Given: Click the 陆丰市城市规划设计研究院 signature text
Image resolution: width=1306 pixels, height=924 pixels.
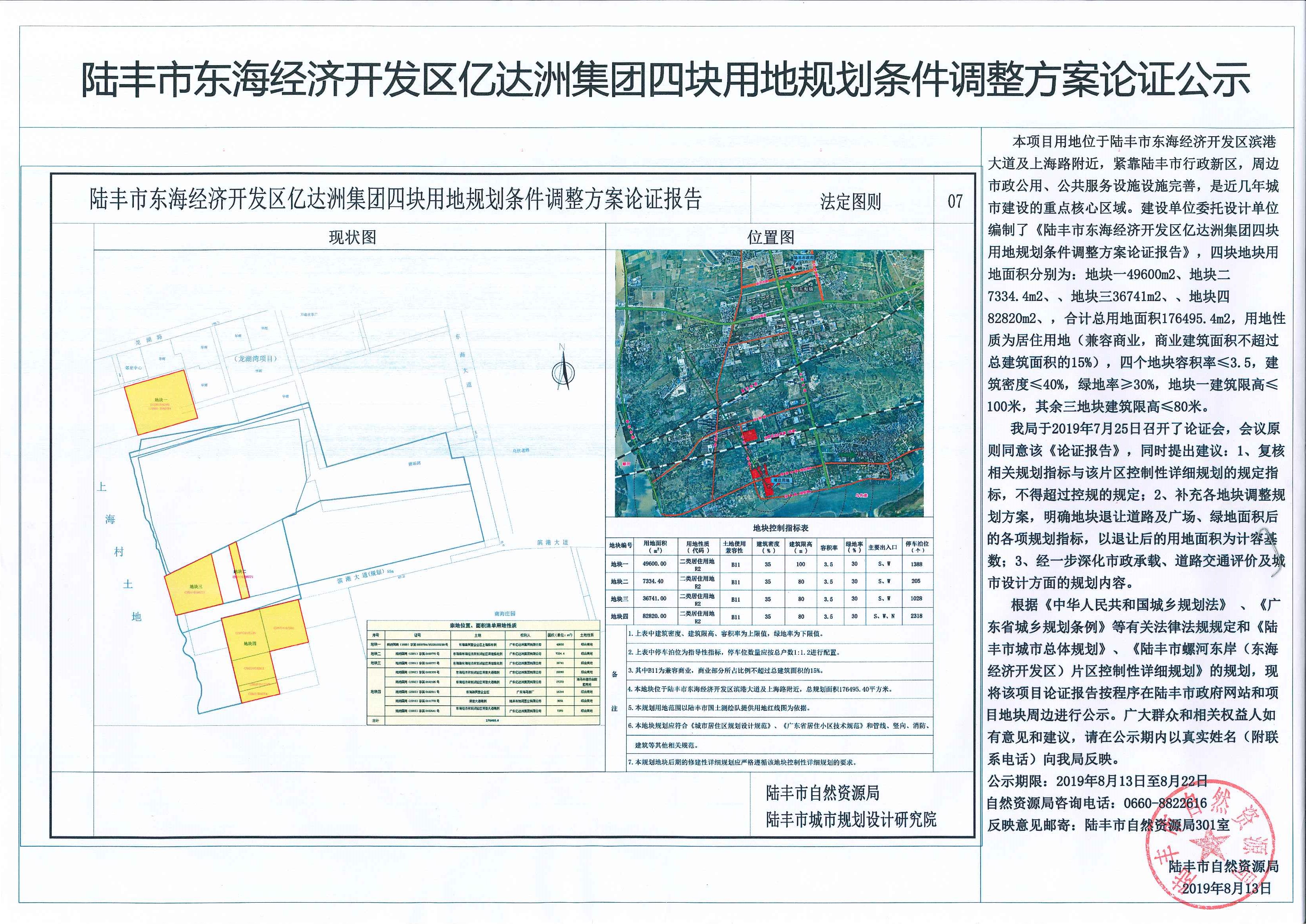Looking at the screenshot, I should pyautogui.click(x=851, y=819).
